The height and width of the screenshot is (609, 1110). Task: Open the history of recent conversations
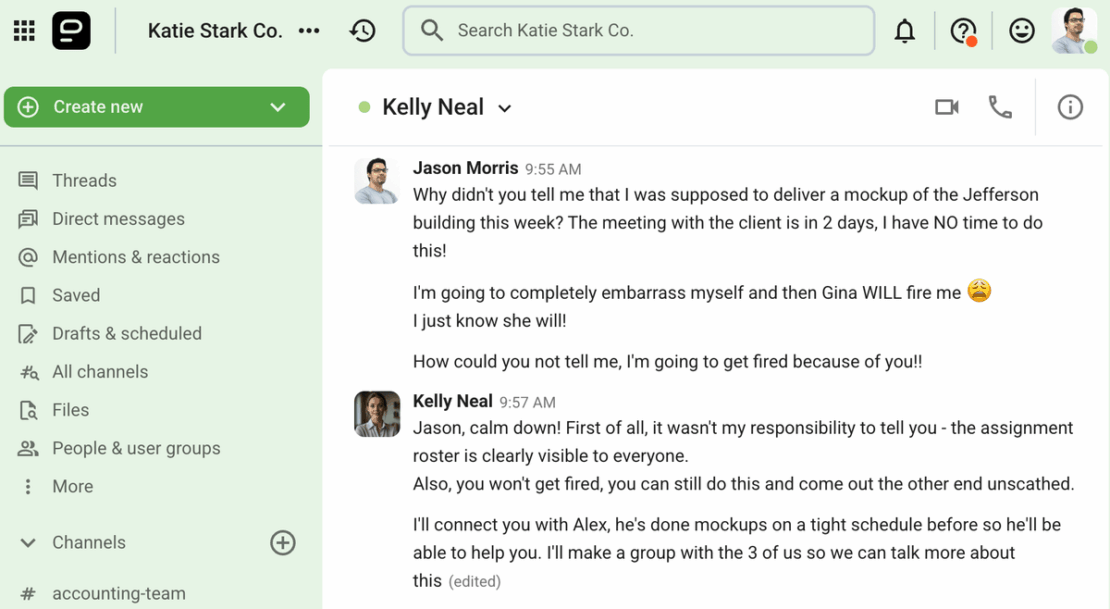pyautogui.click(x=362, y=30)
